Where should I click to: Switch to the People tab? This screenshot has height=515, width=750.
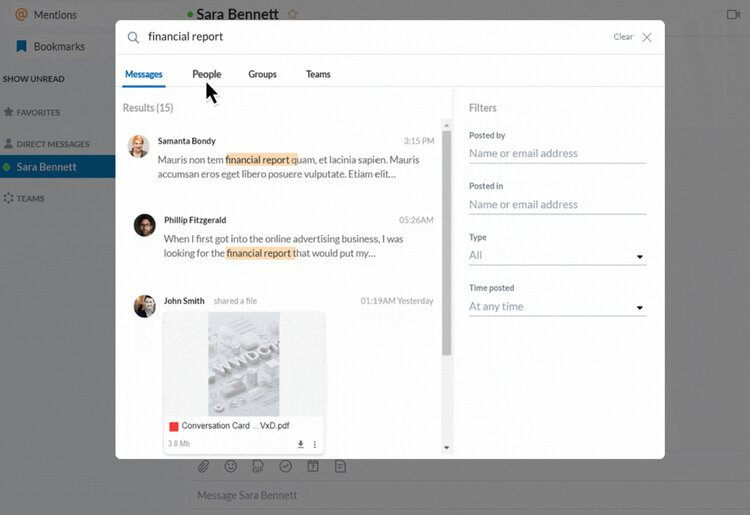coord(206,74)
